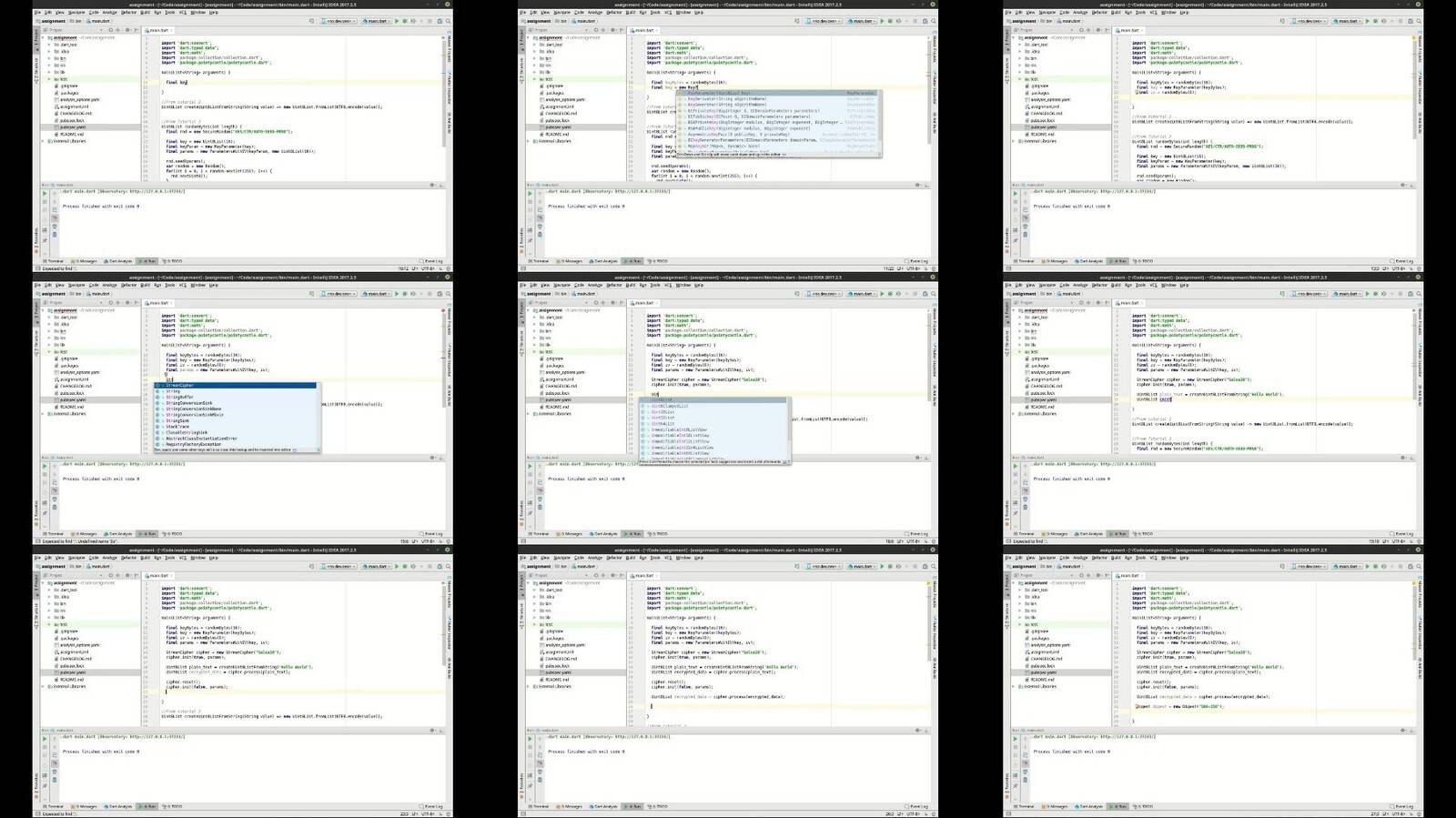Screen dimensions: 1456x818
Task: Choose KeyParameter suggestion in the completion list
Action: [x=719, y=93]
